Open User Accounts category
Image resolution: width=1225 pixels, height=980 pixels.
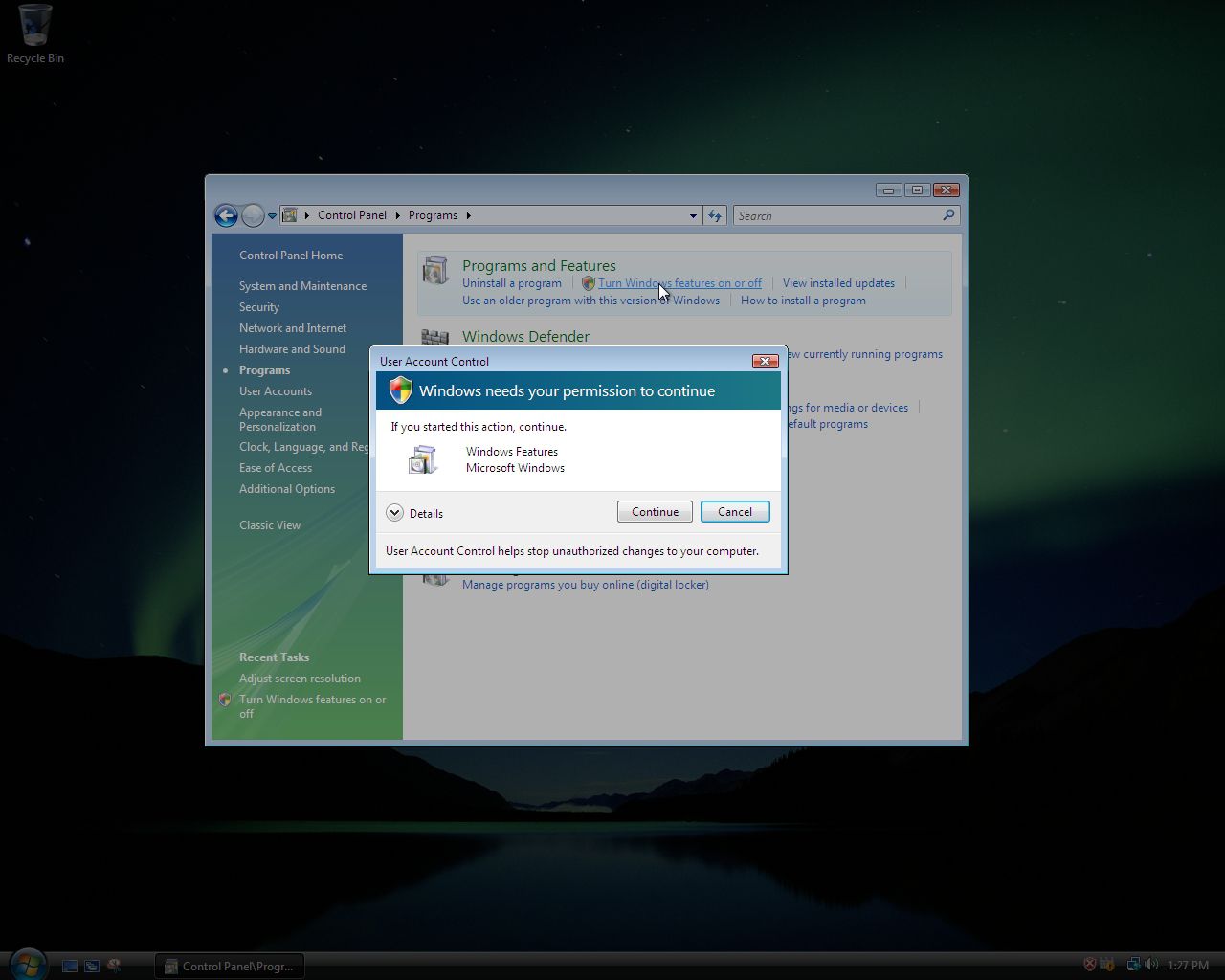(276, 391)
